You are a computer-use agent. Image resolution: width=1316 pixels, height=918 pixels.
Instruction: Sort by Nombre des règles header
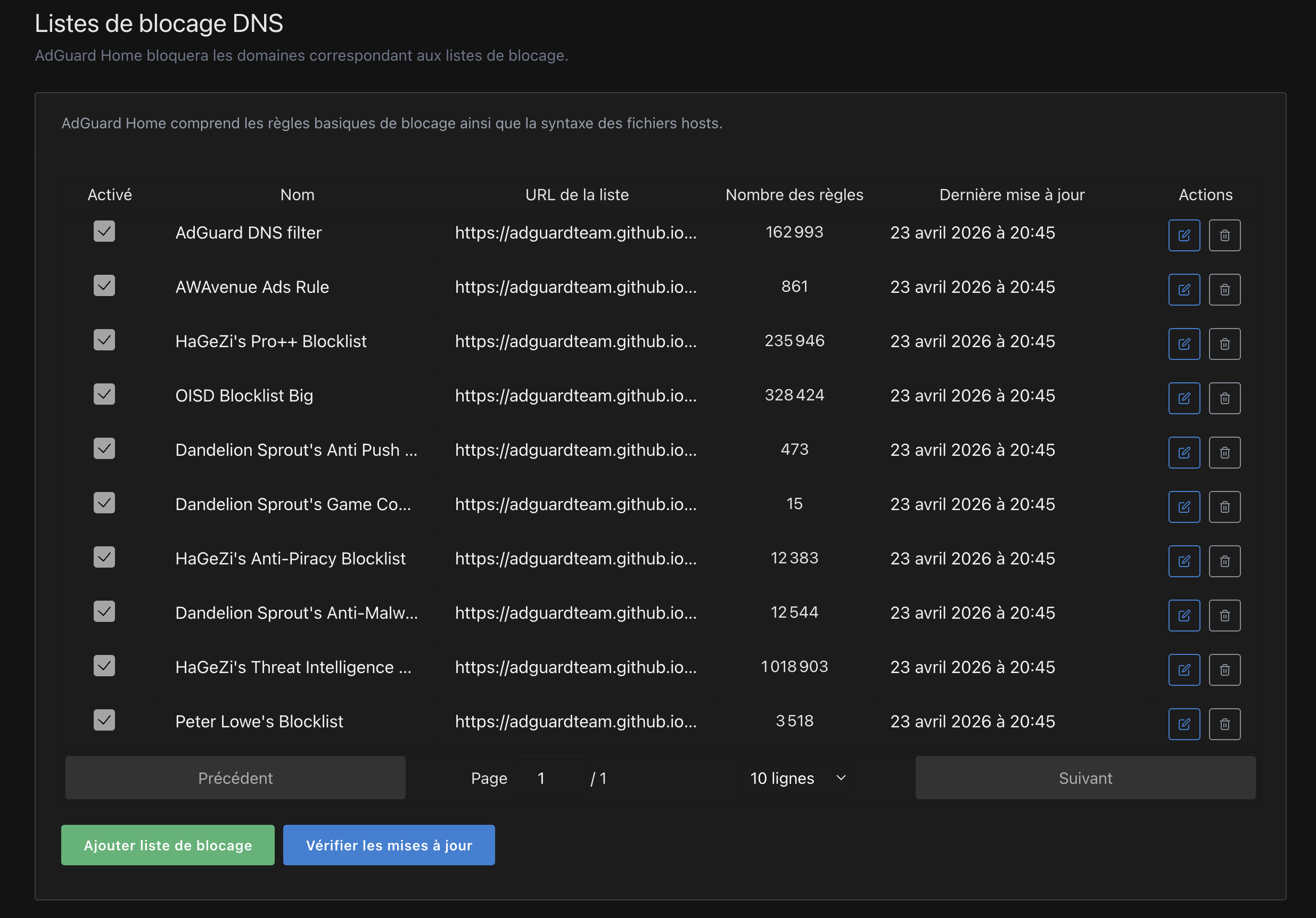pos(794,195)
